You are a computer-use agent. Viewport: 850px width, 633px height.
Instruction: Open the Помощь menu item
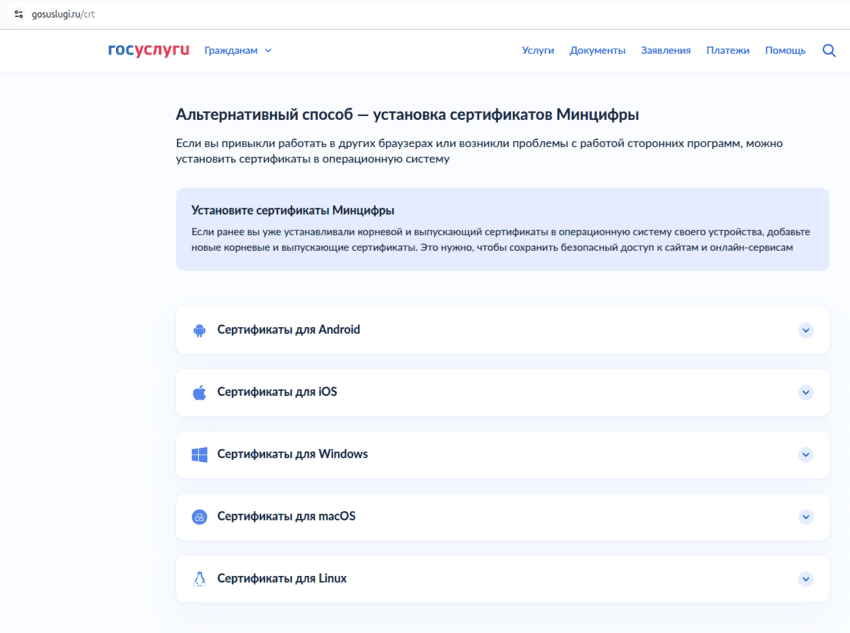785,50
